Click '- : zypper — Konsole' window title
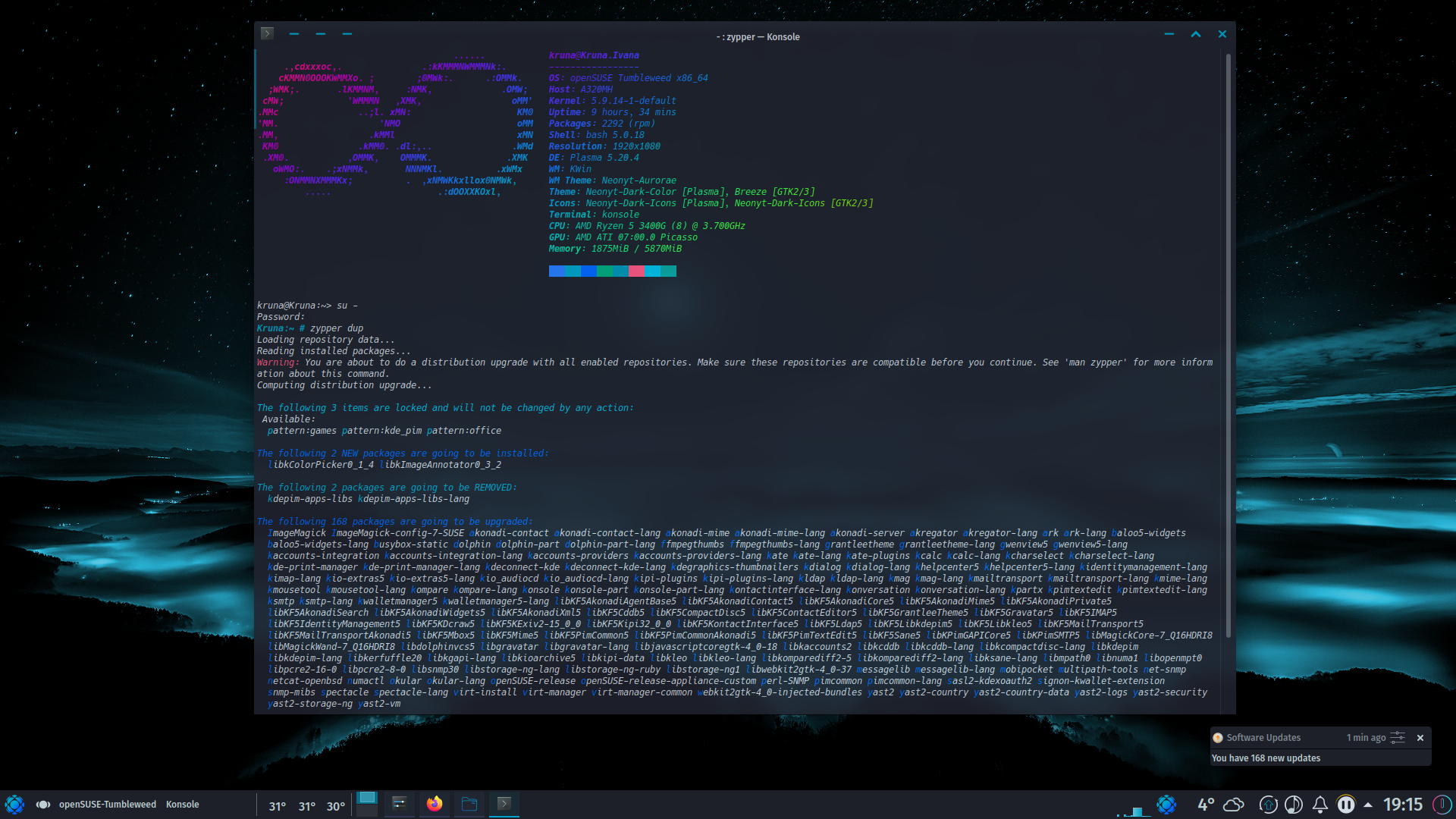 tap(758, 36)
